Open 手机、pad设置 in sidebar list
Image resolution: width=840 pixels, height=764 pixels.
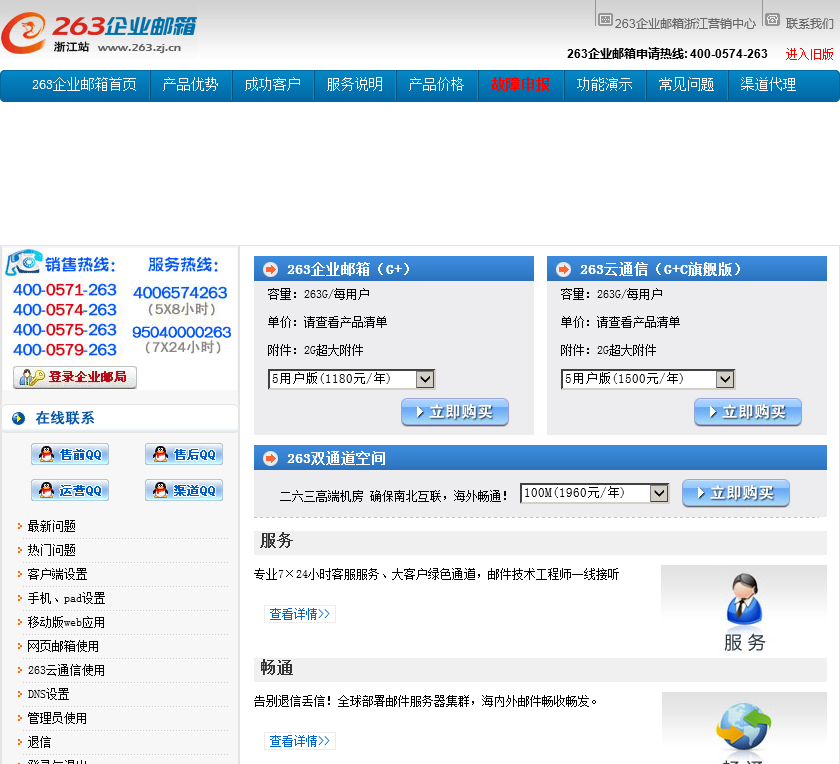click(66, 598)
